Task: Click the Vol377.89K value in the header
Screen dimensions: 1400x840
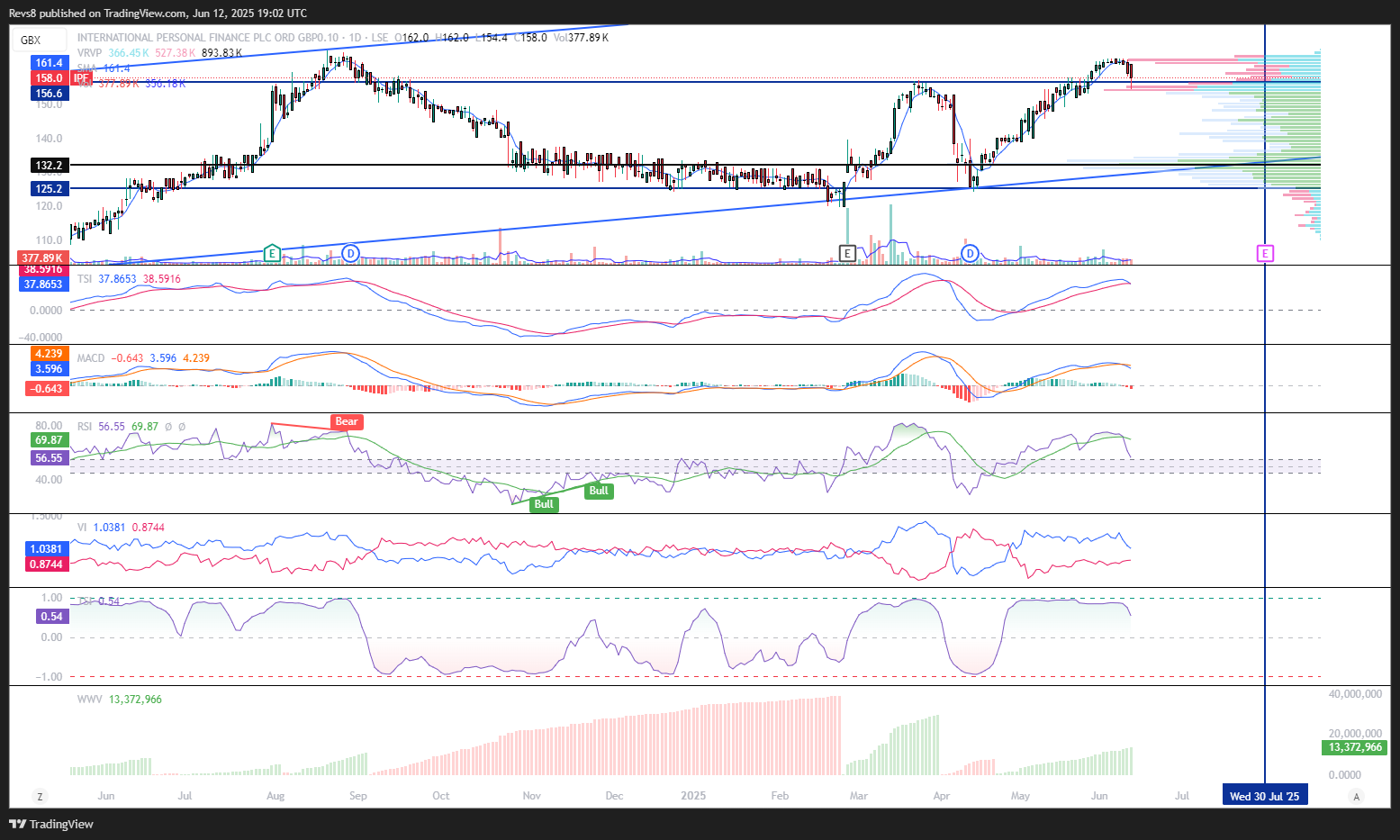Action: pos(582,38)
